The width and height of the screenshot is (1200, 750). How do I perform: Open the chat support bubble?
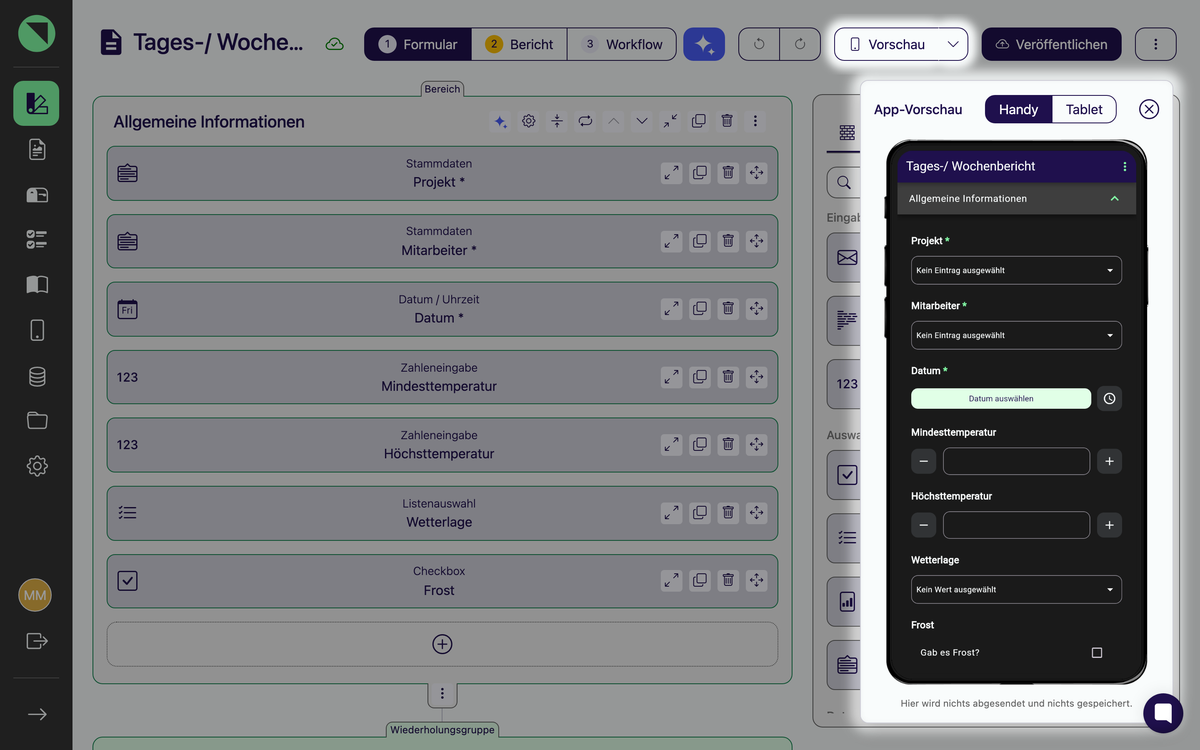(1163, 713)
